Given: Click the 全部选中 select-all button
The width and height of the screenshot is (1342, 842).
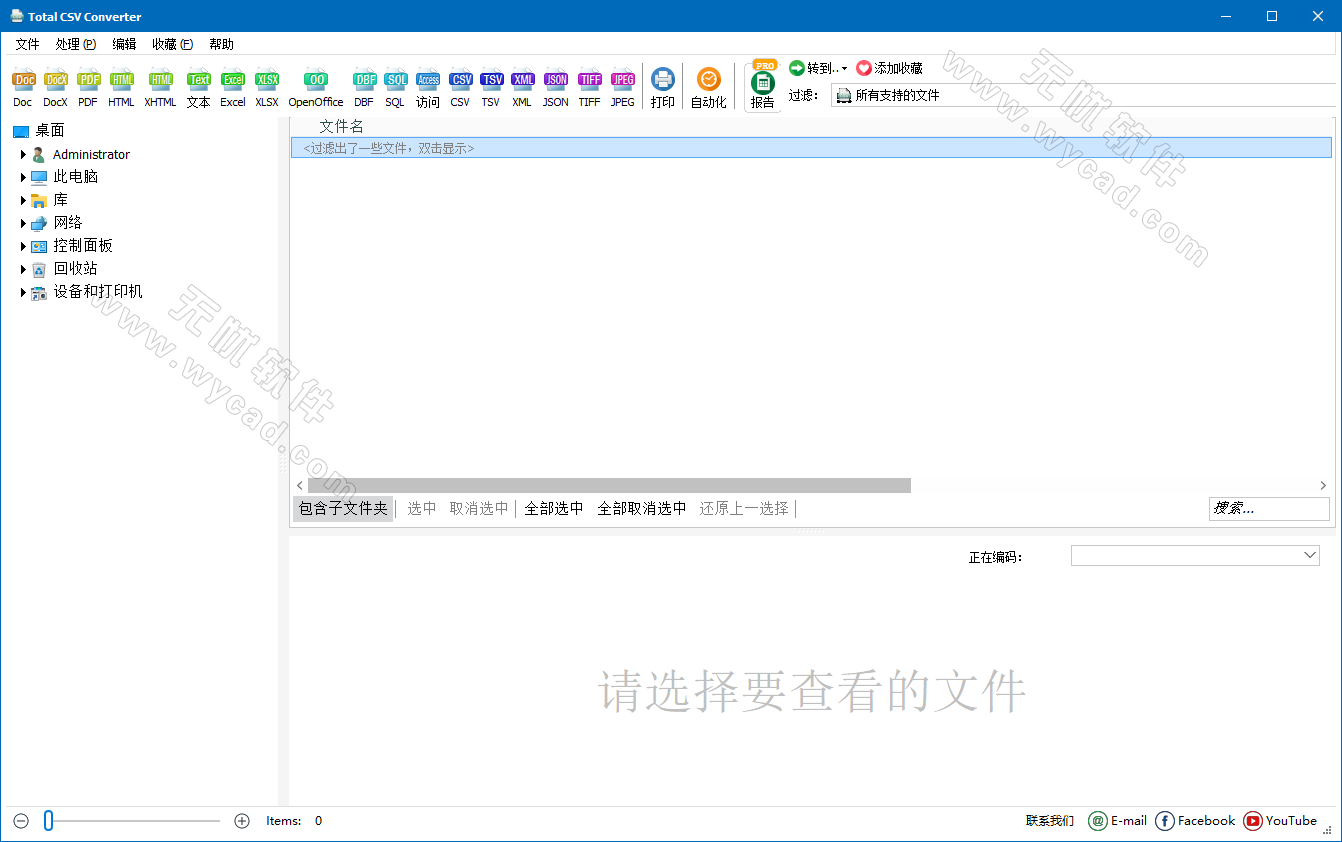Looking at the screenshot, I should [x=553, y=508].
